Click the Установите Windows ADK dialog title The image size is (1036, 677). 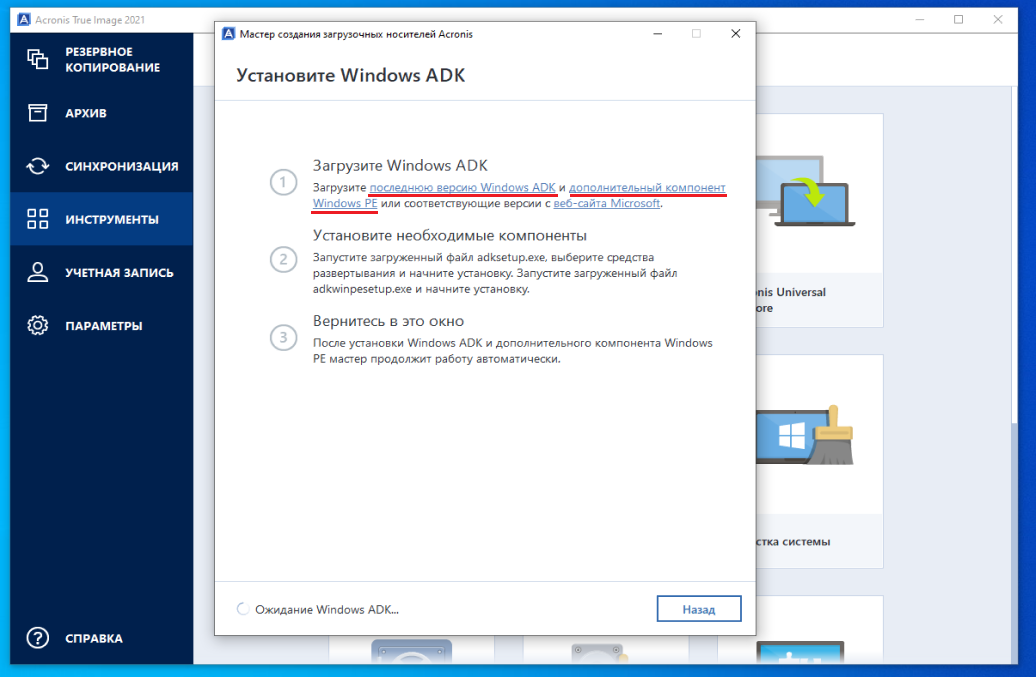click(x=351, y=75)
